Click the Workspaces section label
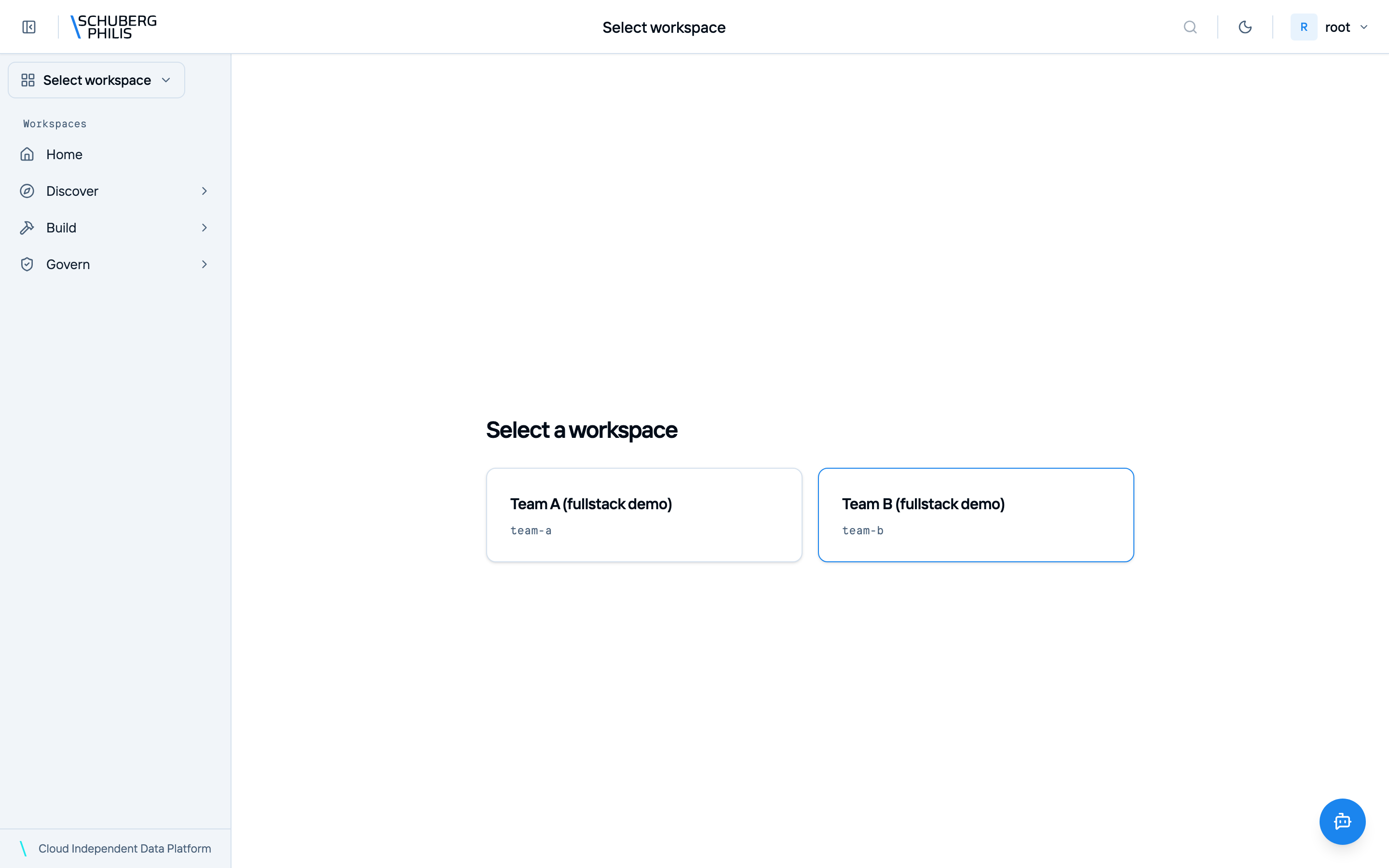 pyautogui.click(x=54, y=124)
